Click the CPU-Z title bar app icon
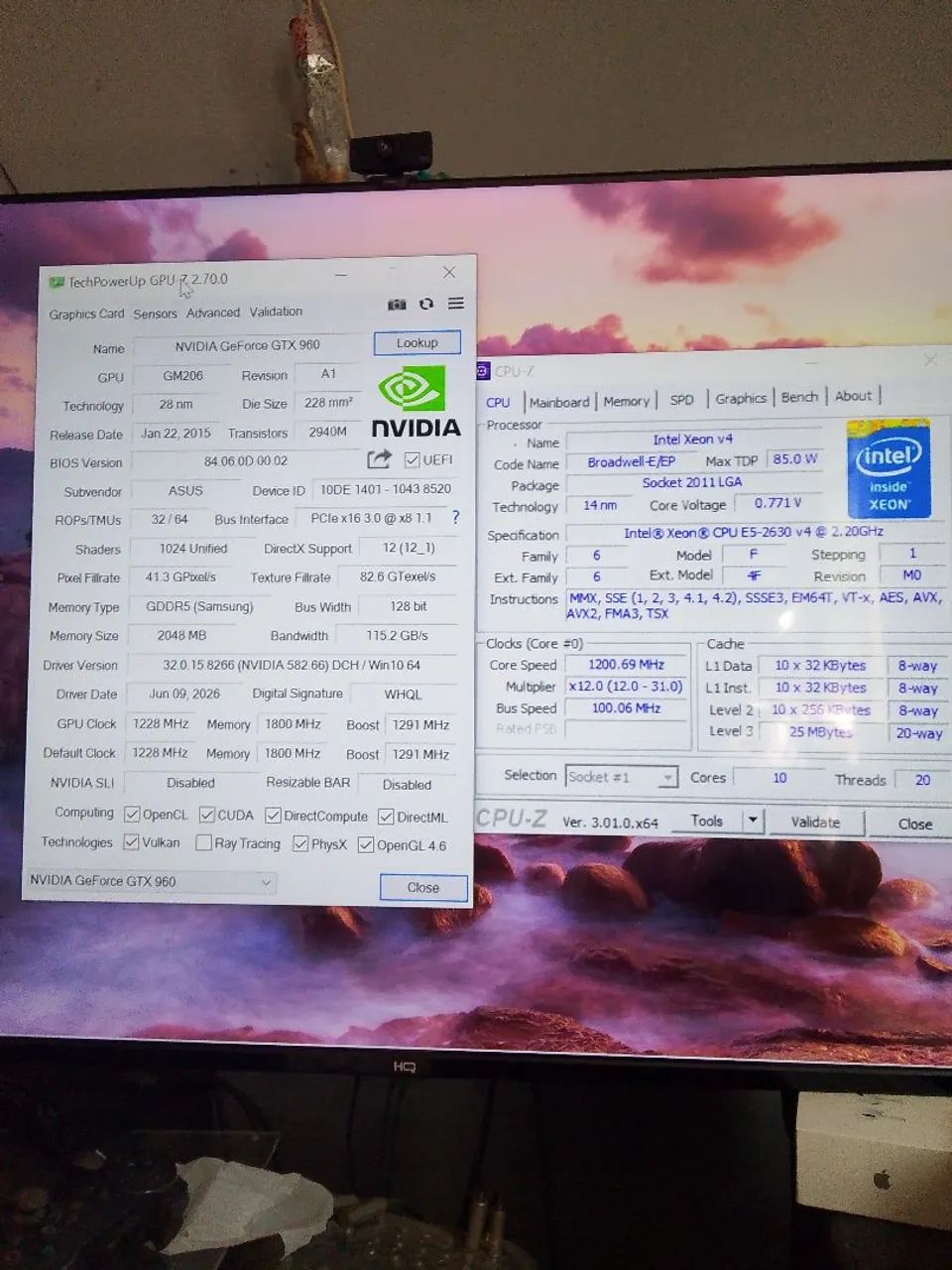This screenshot has width=952, height=1270. pyautogui.click(x=483, y=371)
